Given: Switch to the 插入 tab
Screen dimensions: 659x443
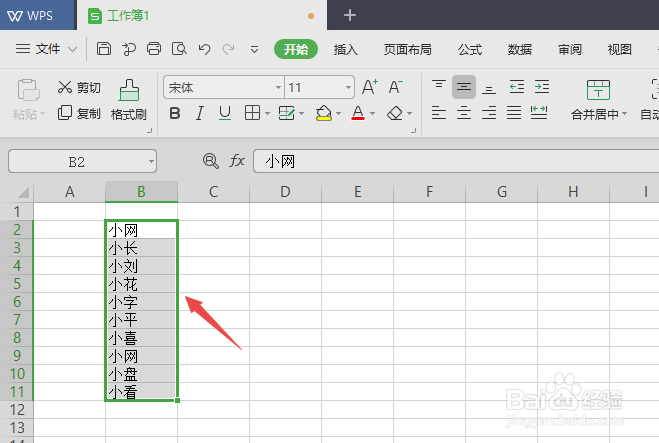Looking at the screenshot, I should (x=345, y=50).
